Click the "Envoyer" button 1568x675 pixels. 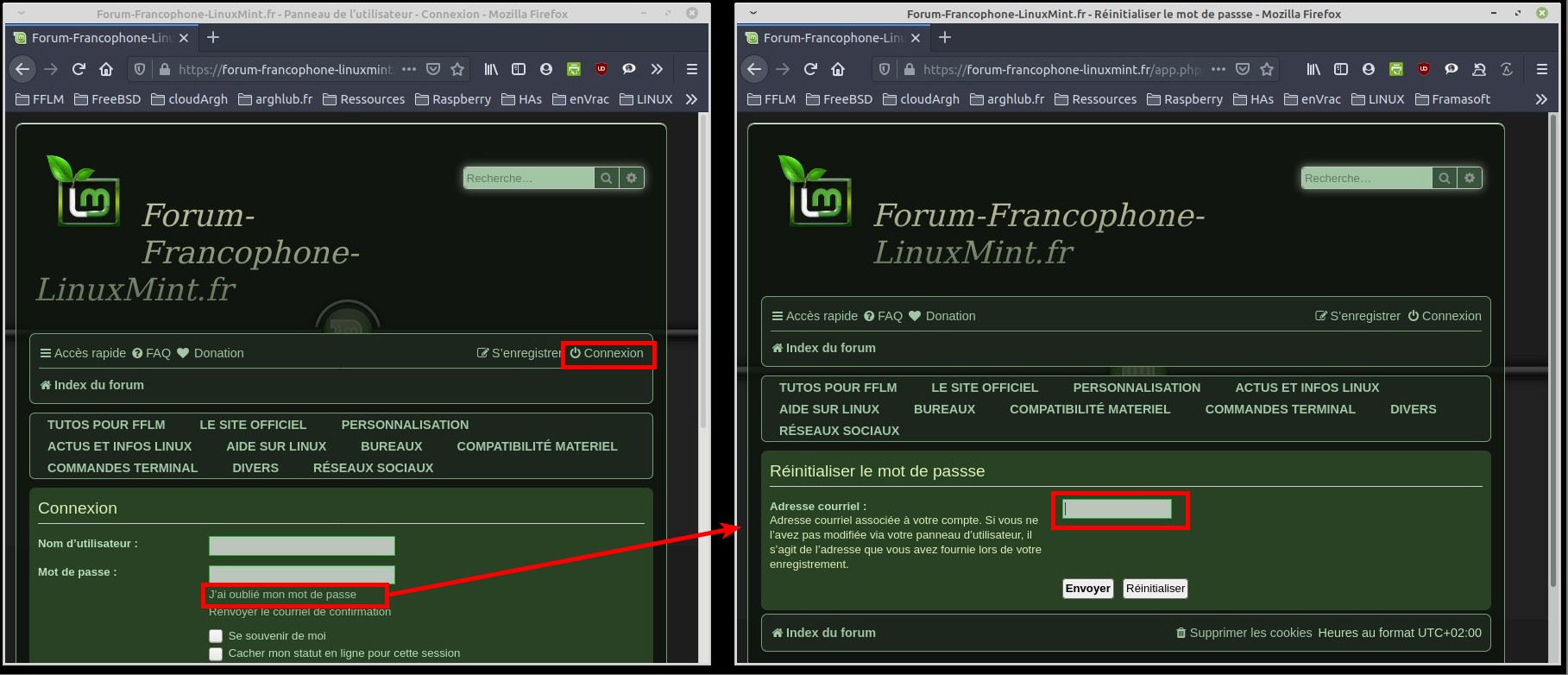pyautogui.click(x=1087, y=589)
